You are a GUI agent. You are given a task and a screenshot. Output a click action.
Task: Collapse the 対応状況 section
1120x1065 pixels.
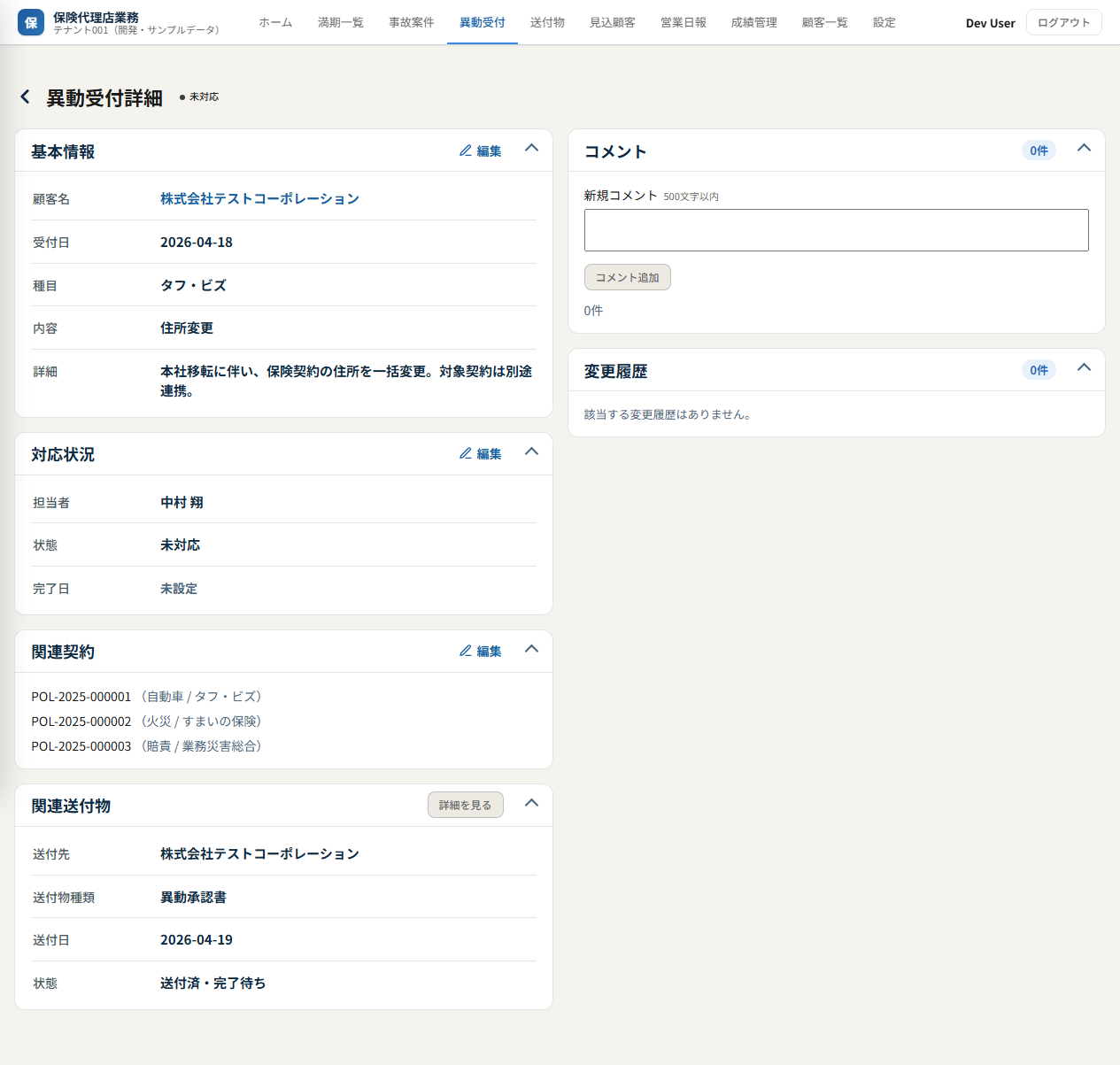coord(531,451)
